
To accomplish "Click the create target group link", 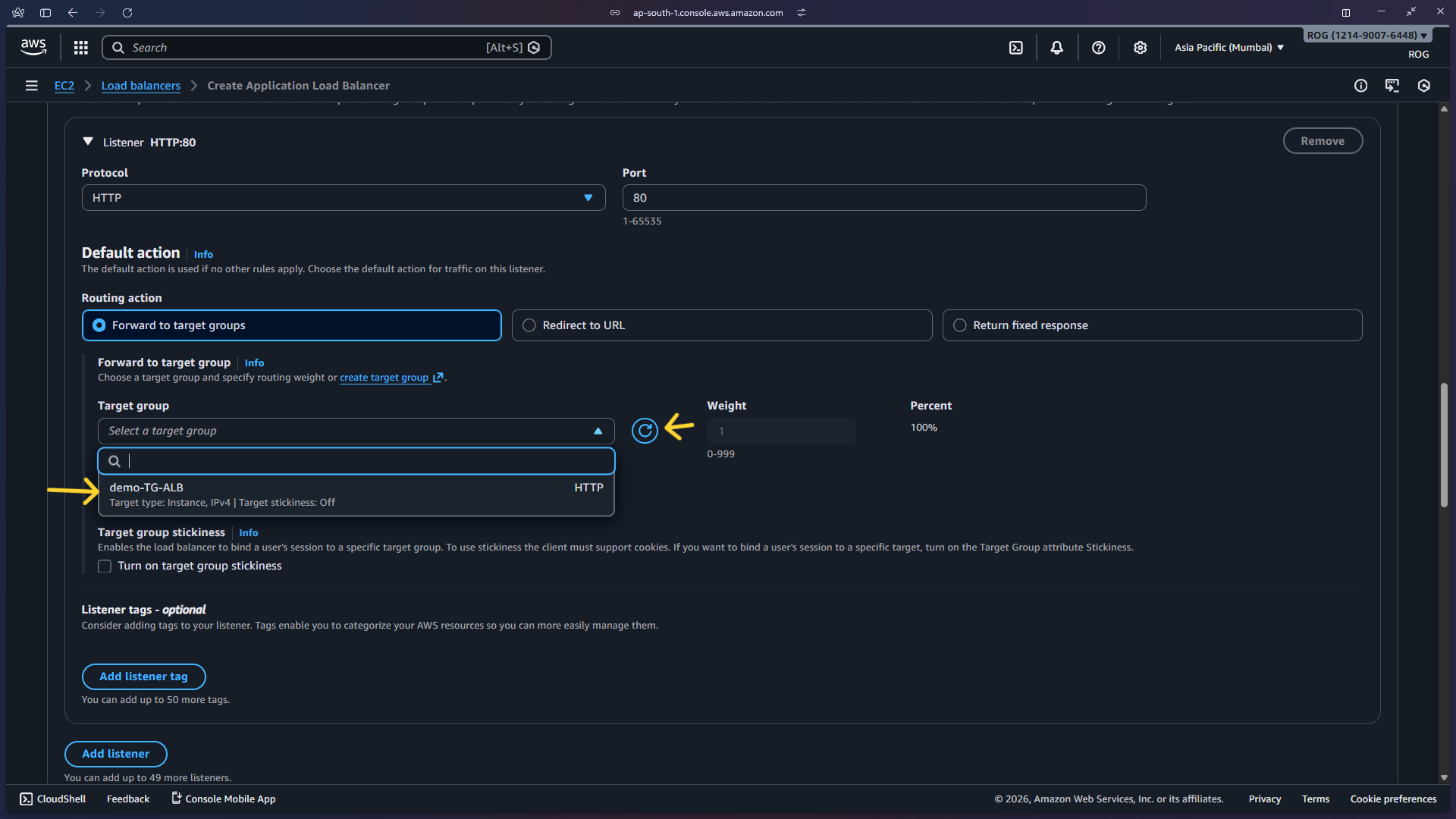I will click(384, 378).
